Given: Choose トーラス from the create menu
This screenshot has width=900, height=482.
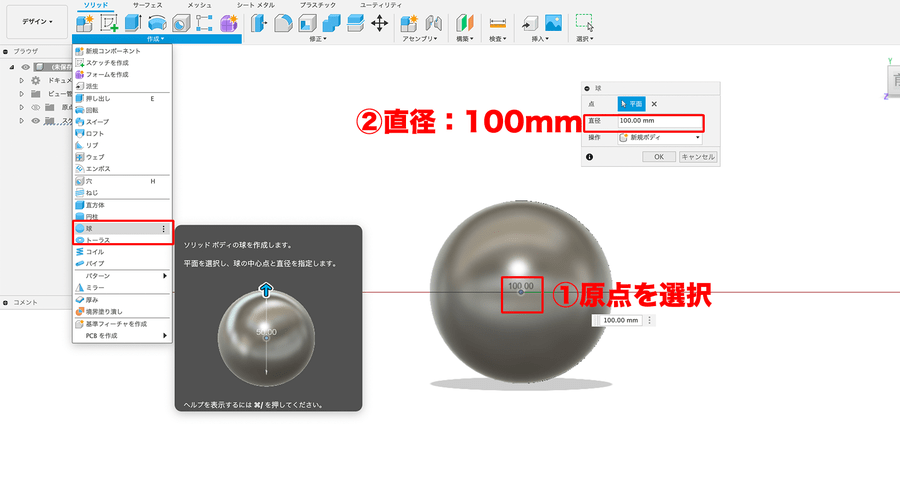Looking at the screenshot, I should pos(122,240).
